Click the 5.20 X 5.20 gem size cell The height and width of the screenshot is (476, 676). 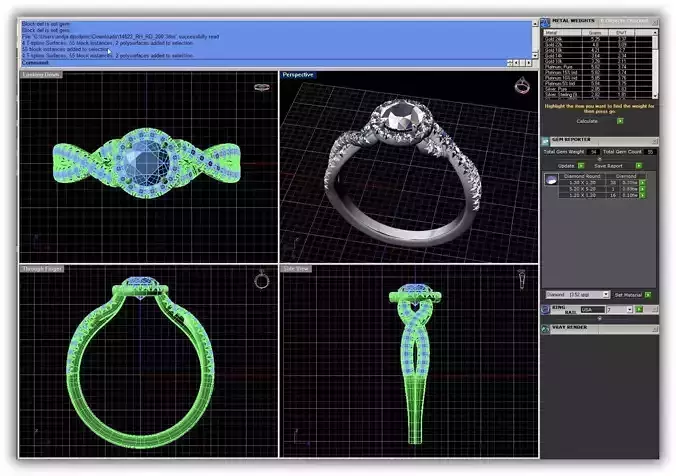[x=582, y=189]
